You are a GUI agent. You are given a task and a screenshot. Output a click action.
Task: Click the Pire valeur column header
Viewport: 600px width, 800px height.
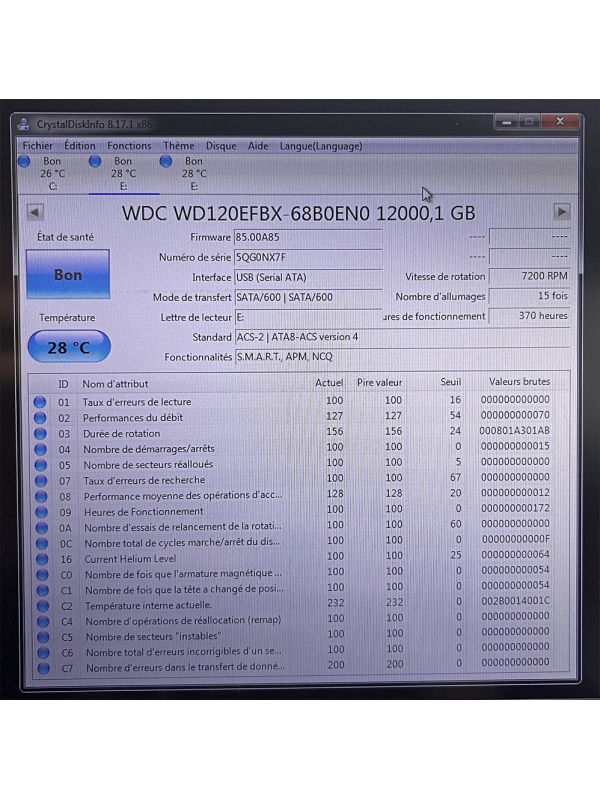(380, 382)
